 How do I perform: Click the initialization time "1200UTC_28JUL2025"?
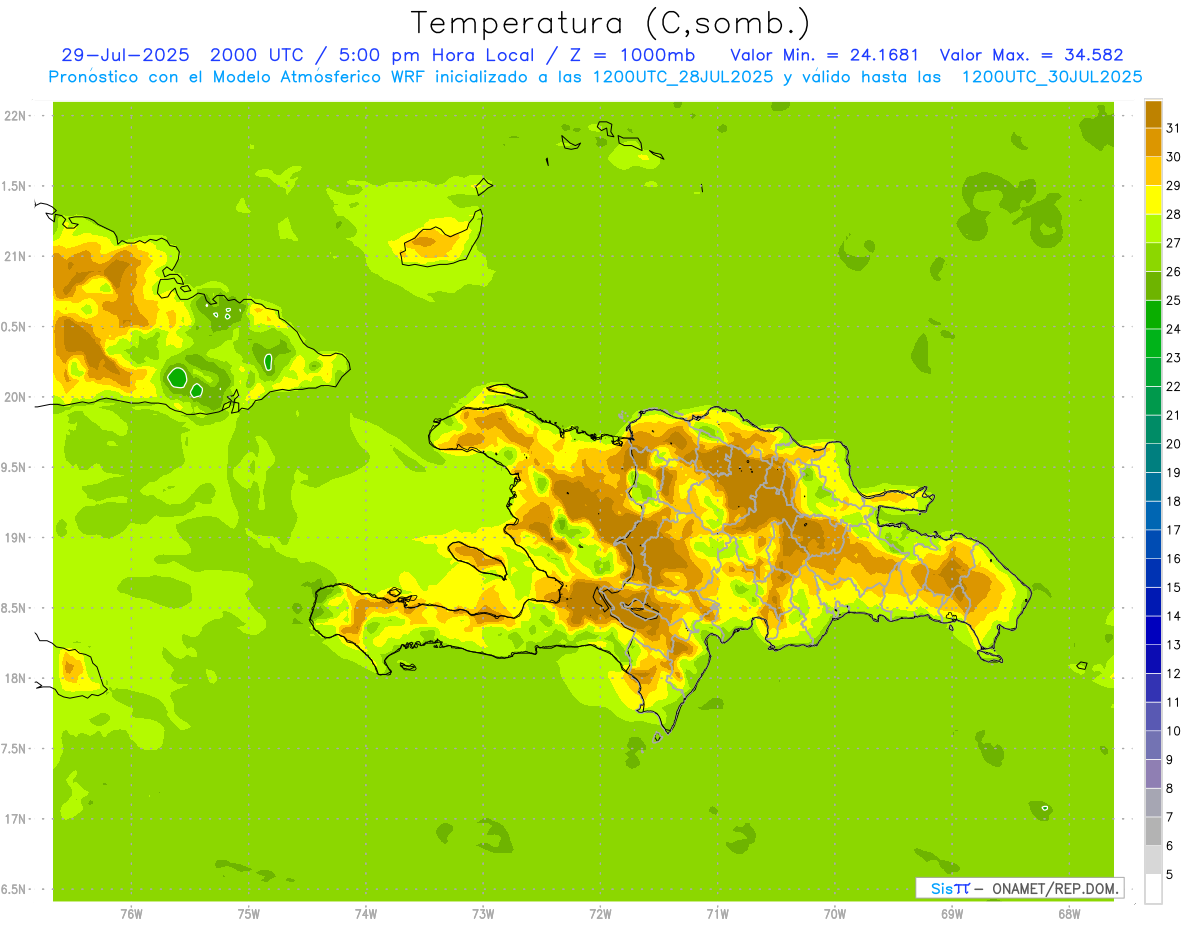683,77
